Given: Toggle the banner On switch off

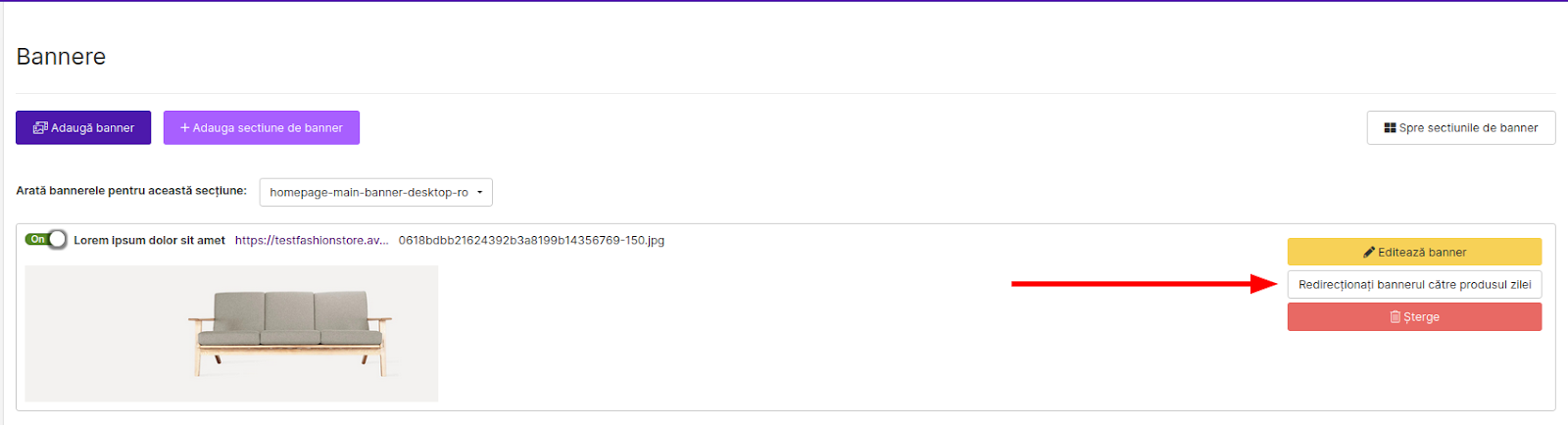Looking at the screenshot, I should click(x=46, y=240).
